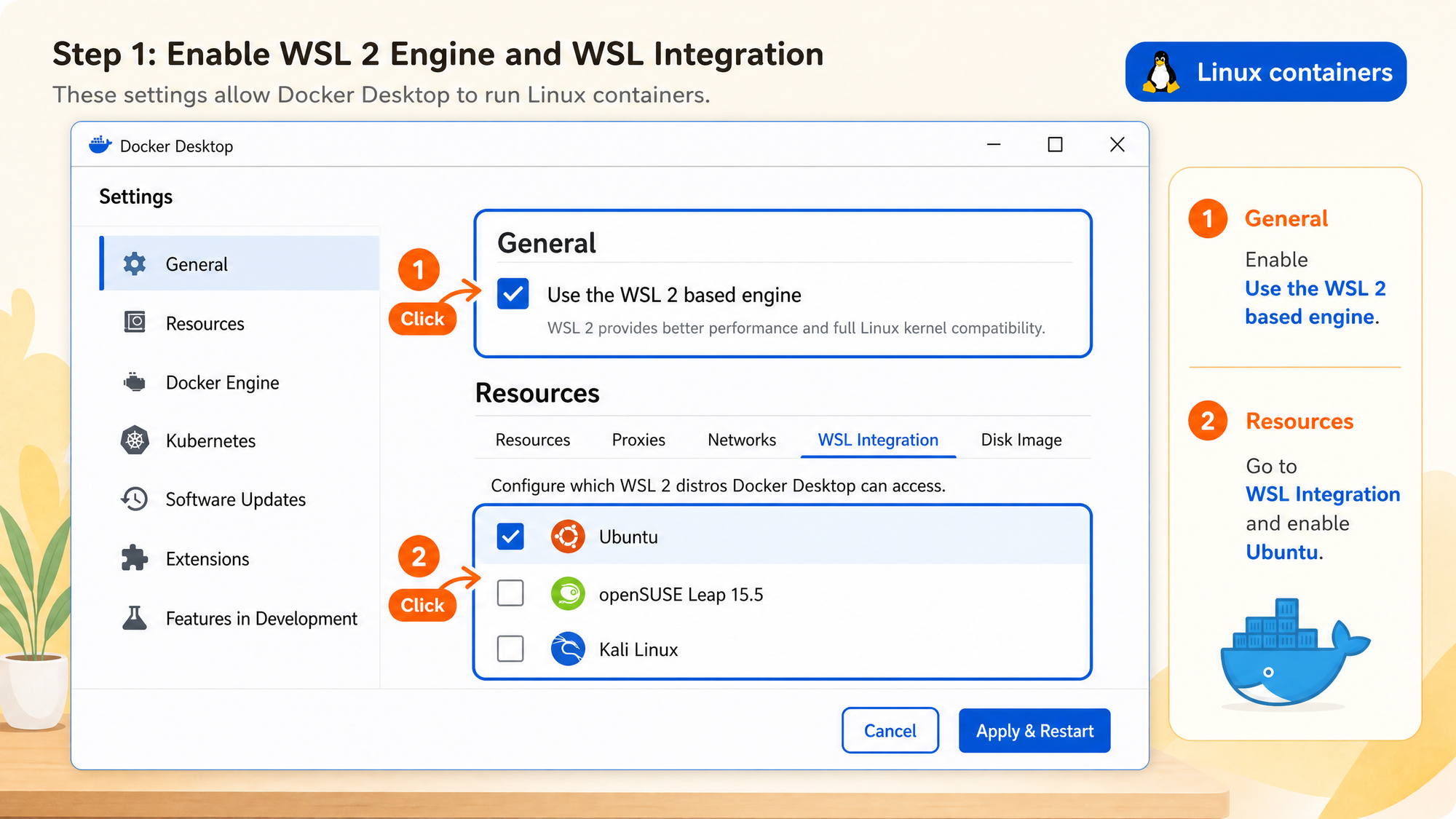Open the Proxies tab

(x=638, y=440)
